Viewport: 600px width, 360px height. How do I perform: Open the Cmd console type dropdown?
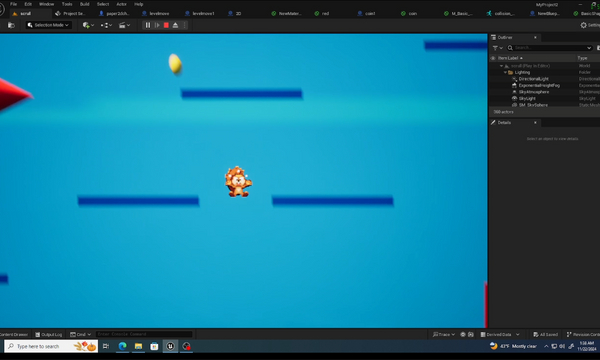pyautogui.click(x=80, y=334)
